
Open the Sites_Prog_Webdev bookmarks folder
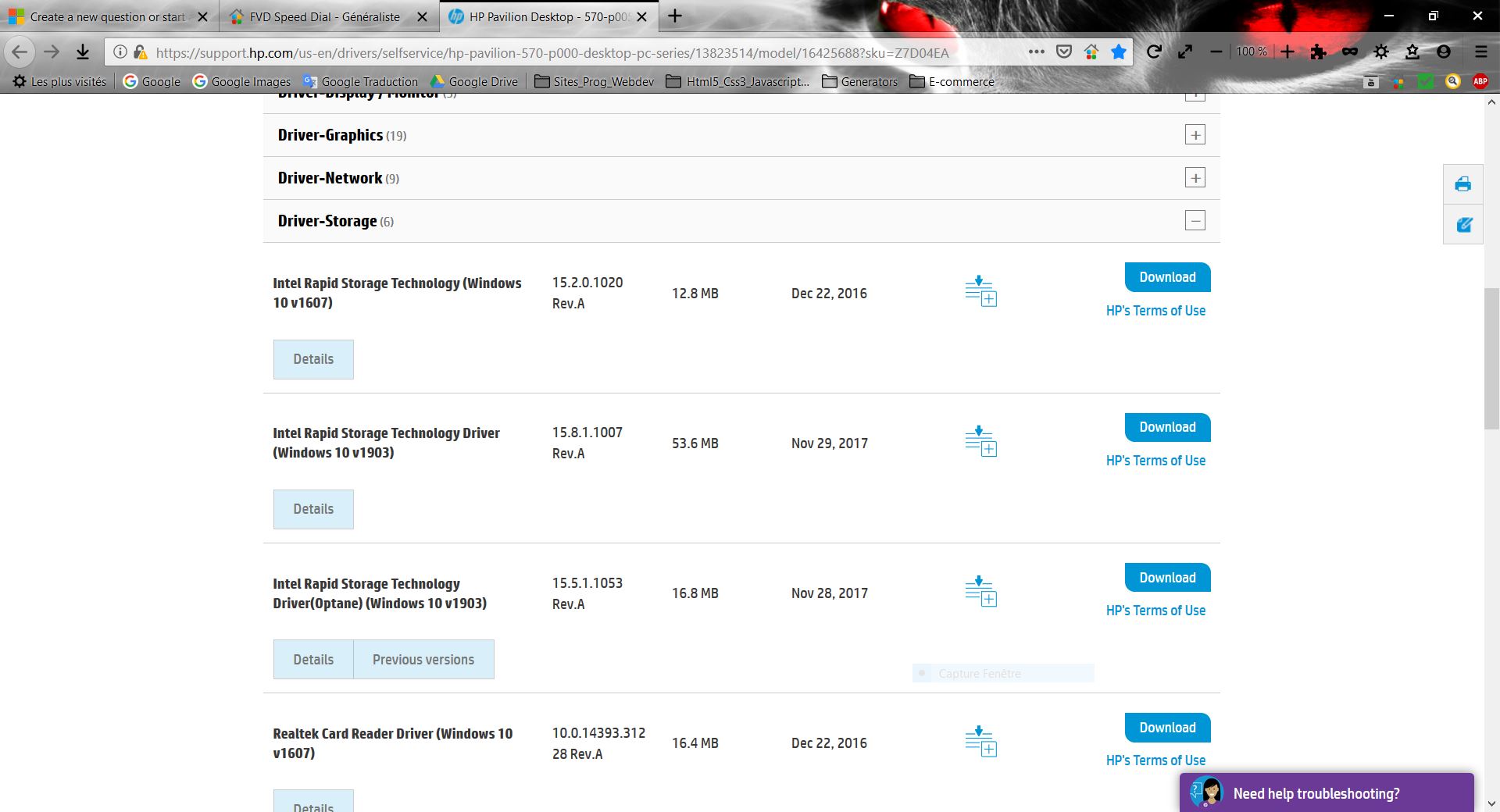[595, 81]
